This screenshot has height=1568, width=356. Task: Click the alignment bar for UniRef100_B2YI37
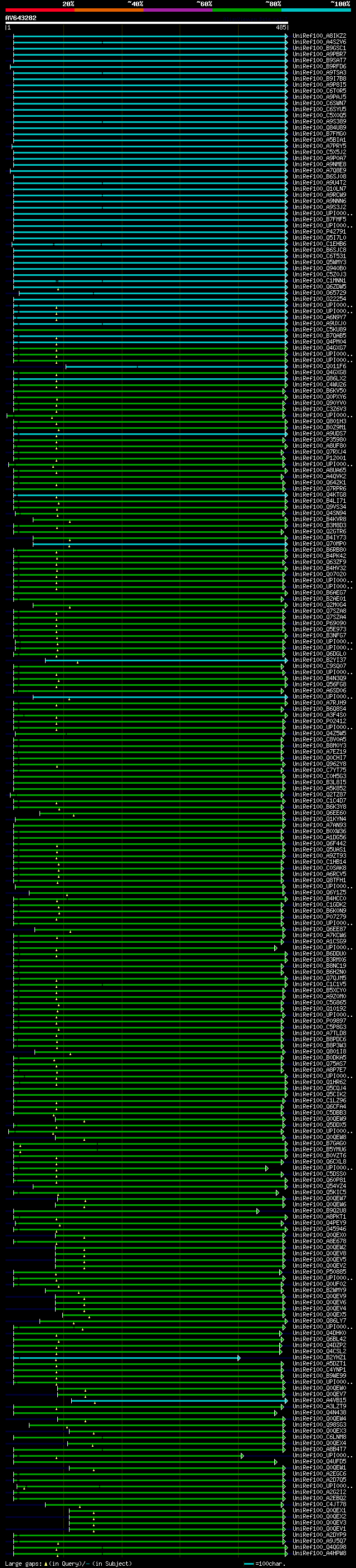click(166, 660)
